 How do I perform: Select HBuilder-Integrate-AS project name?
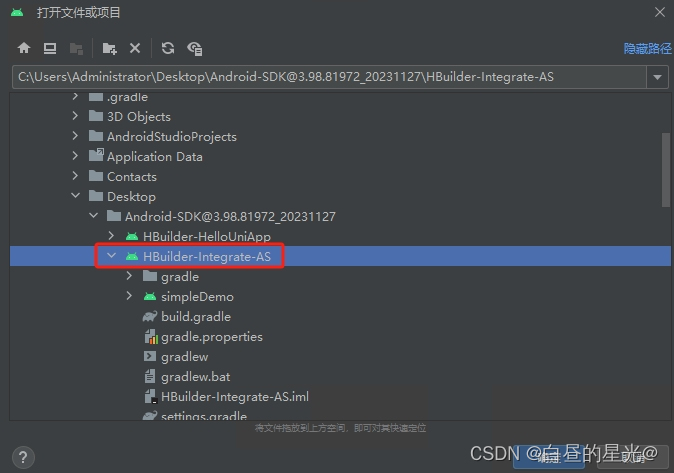(207, 257)
